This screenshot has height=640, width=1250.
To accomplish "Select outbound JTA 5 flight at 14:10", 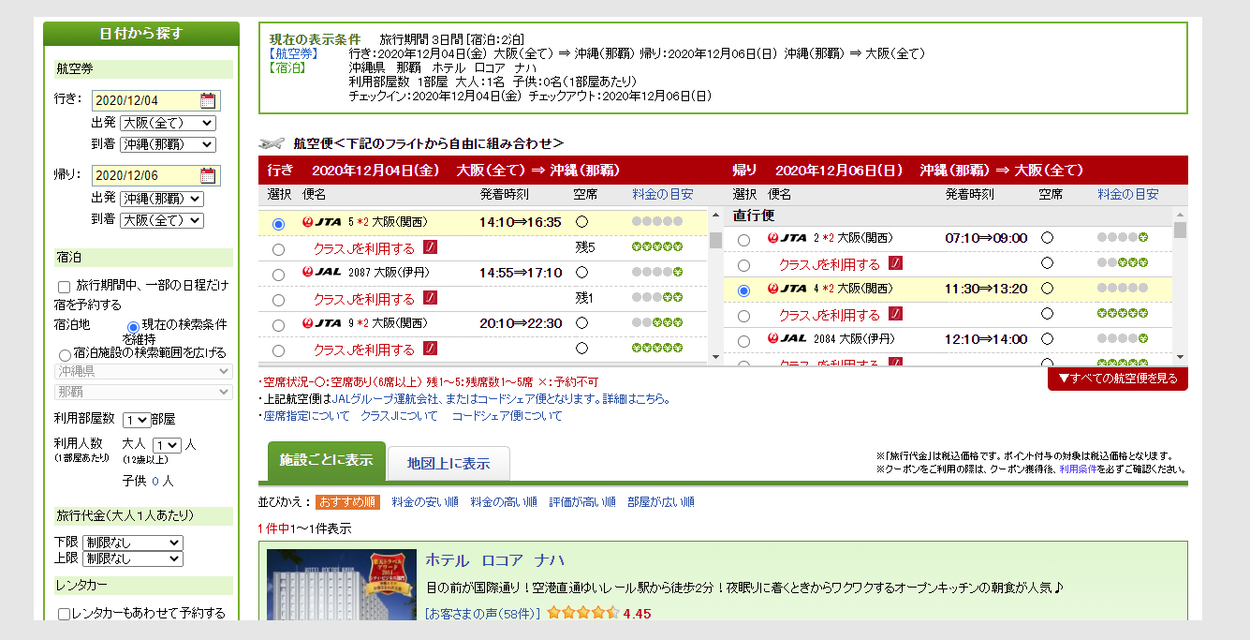I will 278,223.
